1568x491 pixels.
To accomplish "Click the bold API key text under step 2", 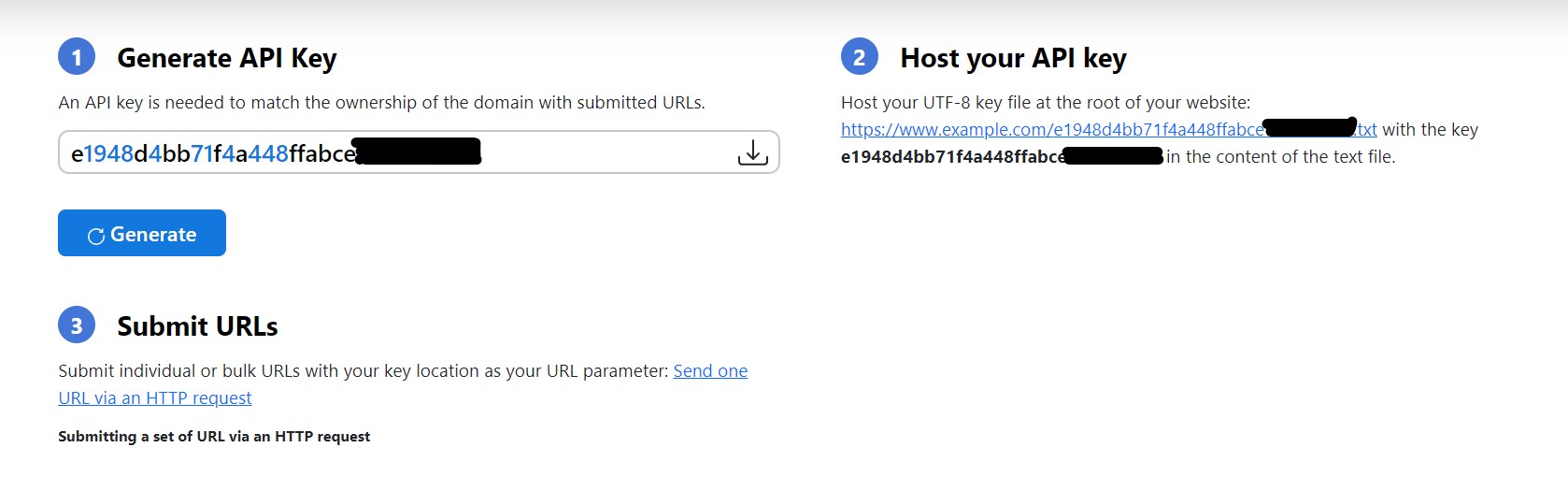I will pos(951,157).
